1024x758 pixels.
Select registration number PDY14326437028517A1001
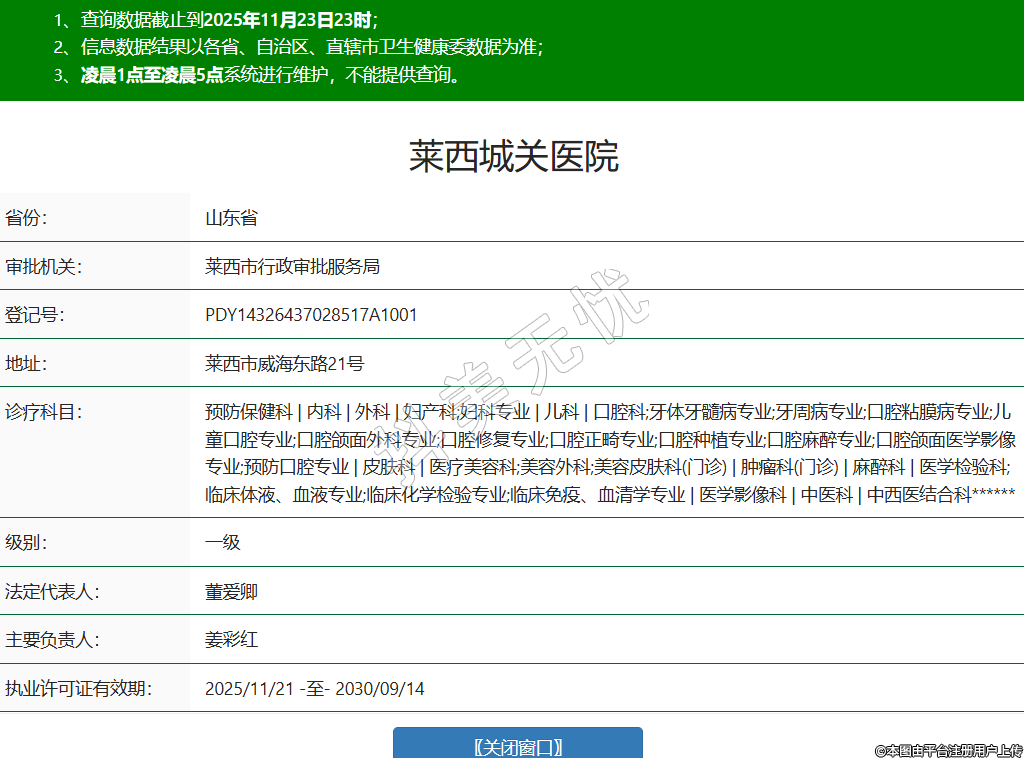311,315
